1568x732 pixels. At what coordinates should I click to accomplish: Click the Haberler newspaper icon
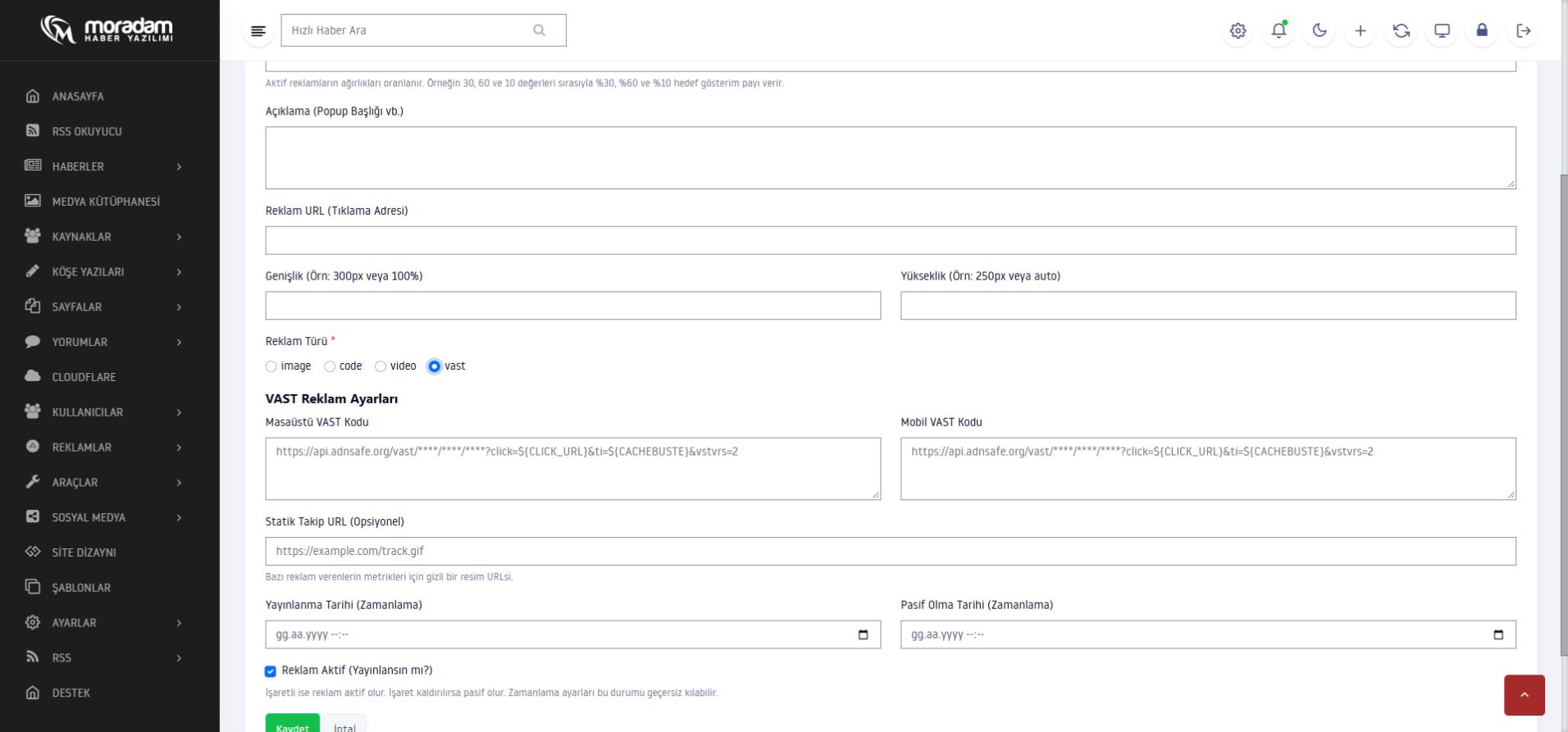click(x=33, y=166)
